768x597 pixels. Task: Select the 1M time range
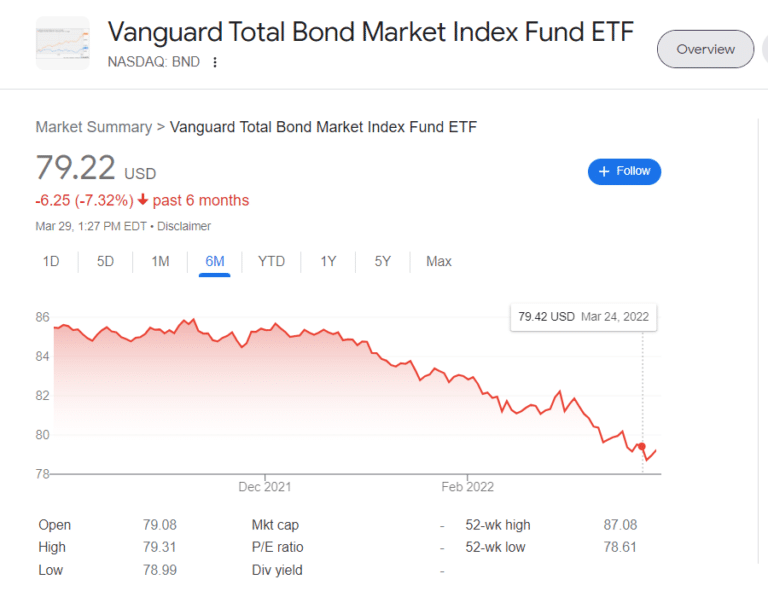pyautogui.click(x=160, y=262)
